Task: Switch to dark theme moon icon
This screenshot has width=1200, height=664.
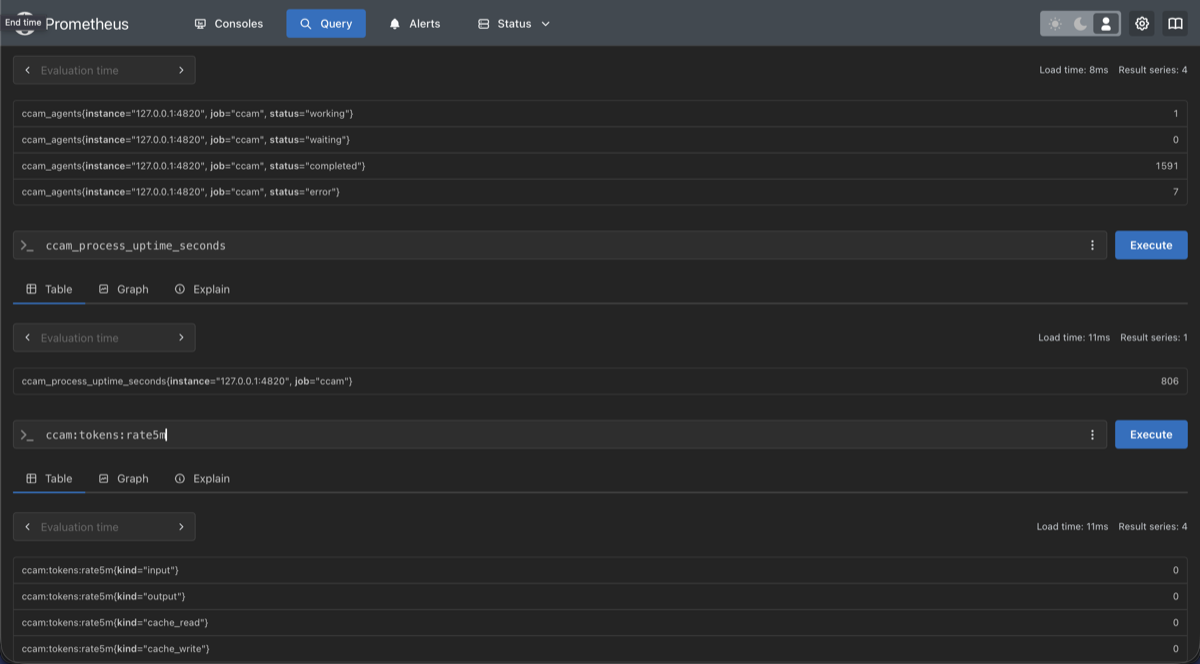Action: tap(1080, 24)
